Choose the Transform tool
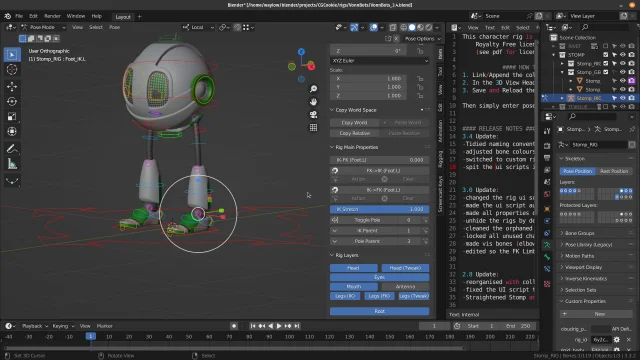 [x=12, y=131]
